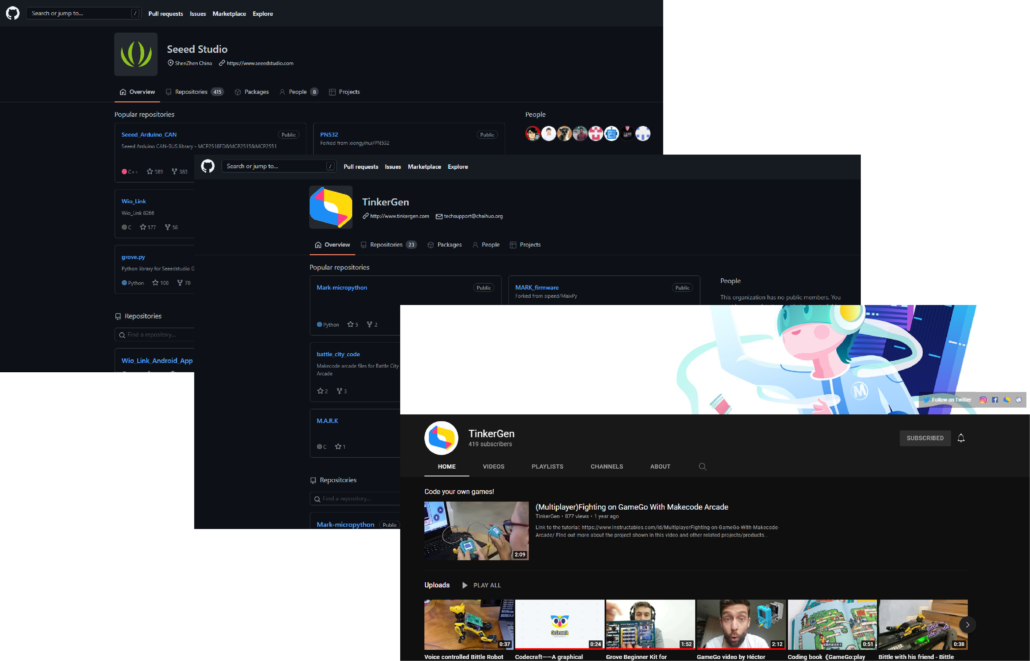The height and width of the screenshot is (661, 1030).
Task: Toggle the Subscribed button on the TinkerGen channel
Action: pos(924,438)
